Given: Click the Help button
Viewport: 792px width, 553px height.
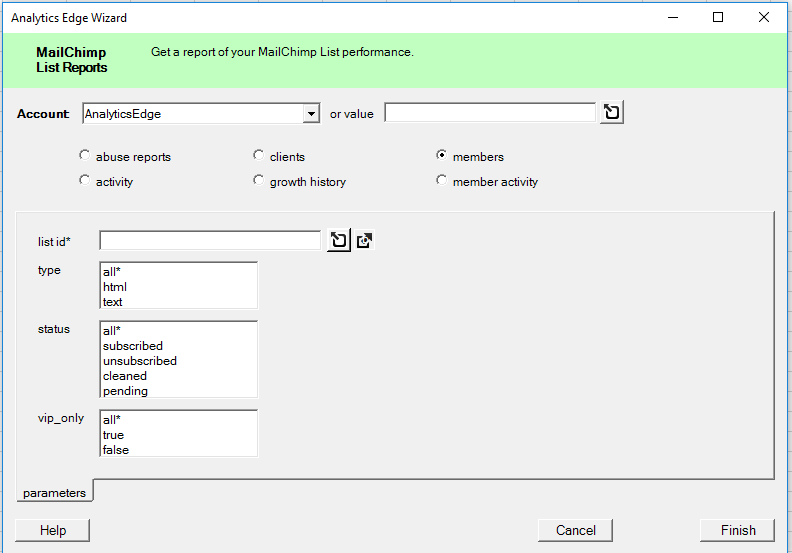Looking at the screenshot, I should (x=53, y=530).
